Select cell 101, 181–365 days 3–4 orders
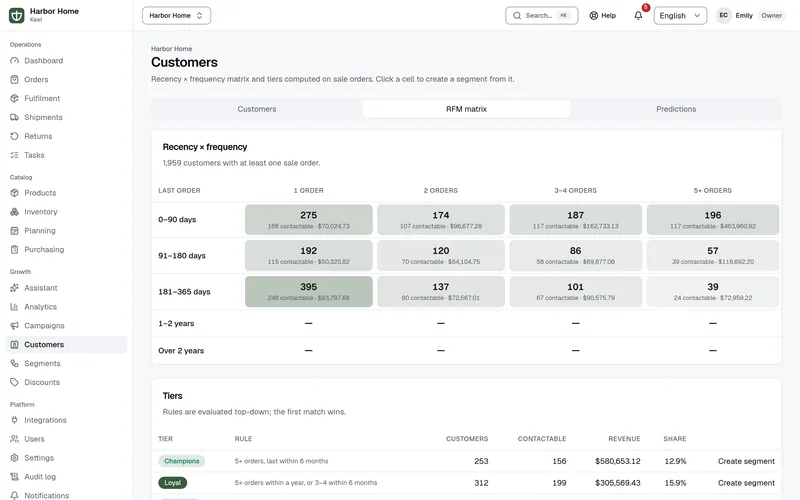 pos(576,292)
